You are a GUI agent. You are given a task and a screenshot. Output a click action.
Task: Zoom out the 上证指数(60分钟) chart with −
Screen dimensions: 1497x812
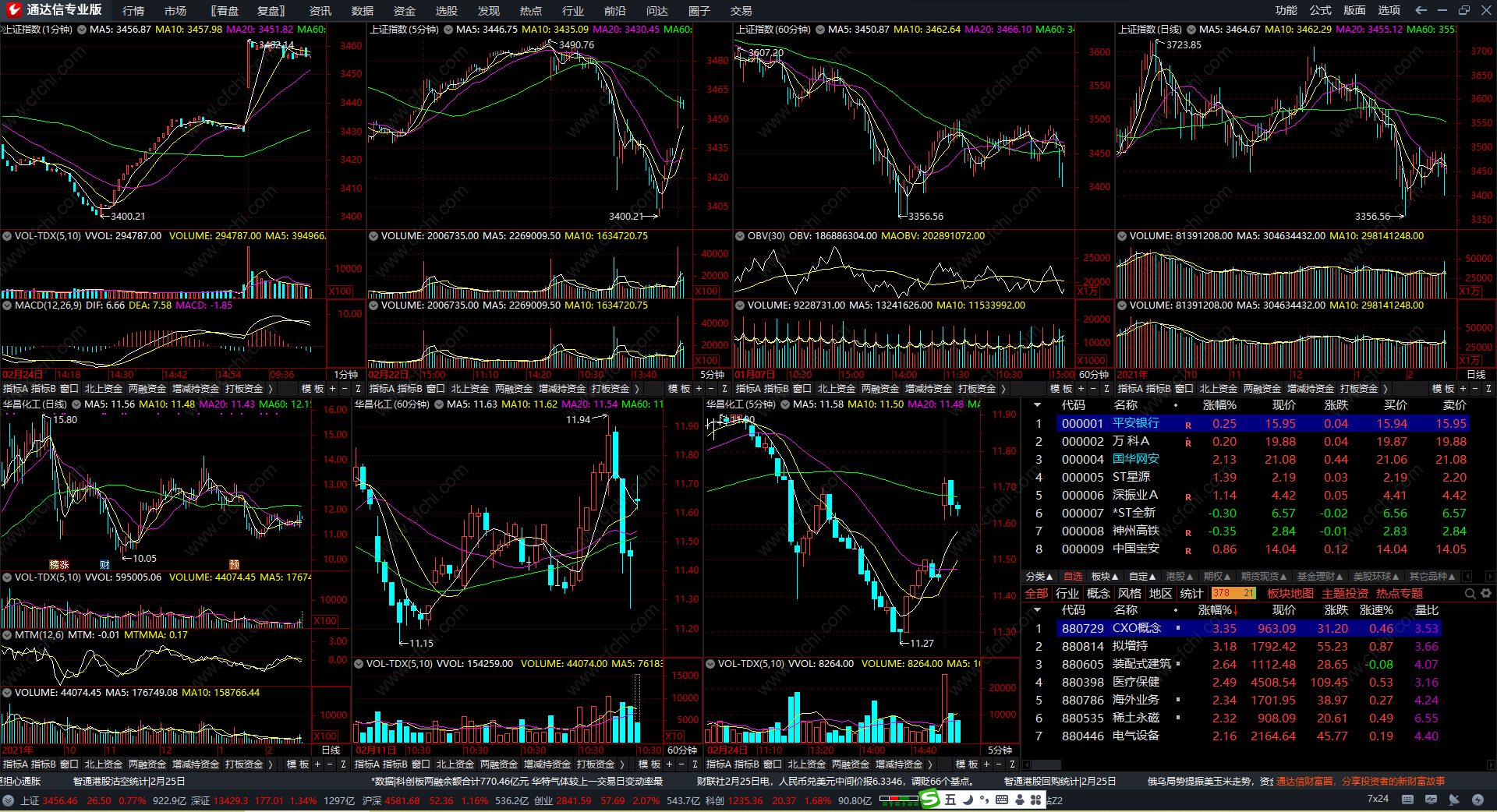[x=1093, y=388]
